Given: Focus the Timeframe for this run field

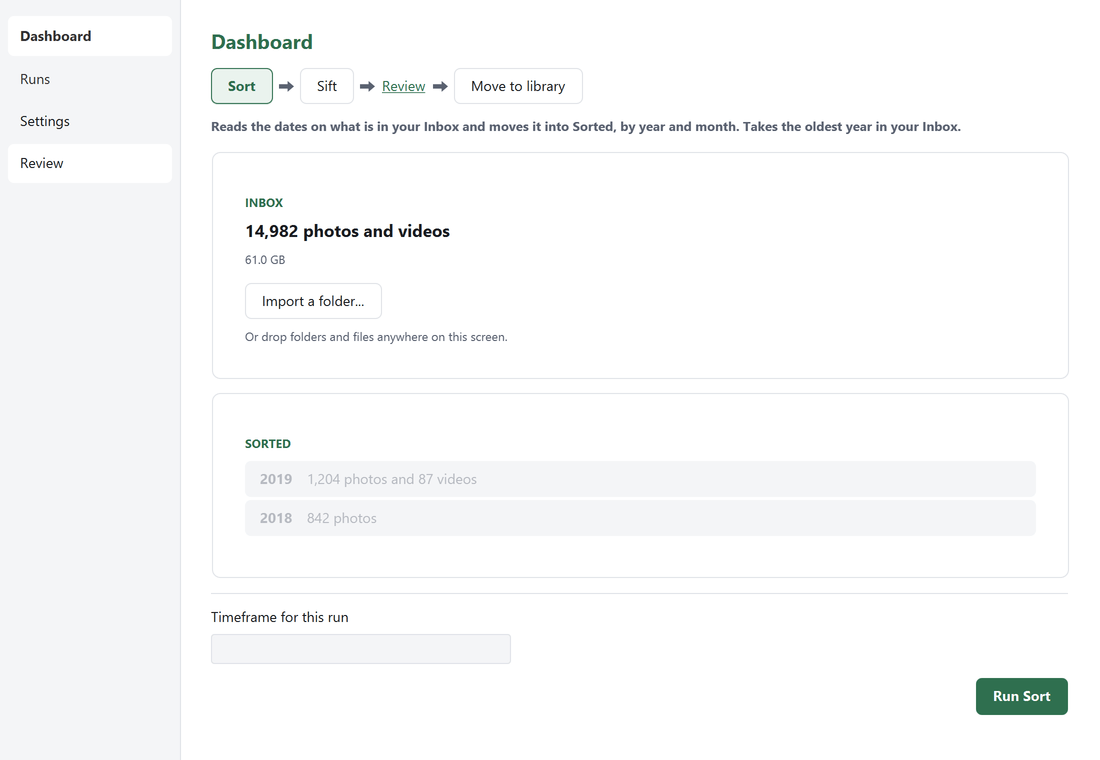Looking at the screenshot, I should click(361, 649).
